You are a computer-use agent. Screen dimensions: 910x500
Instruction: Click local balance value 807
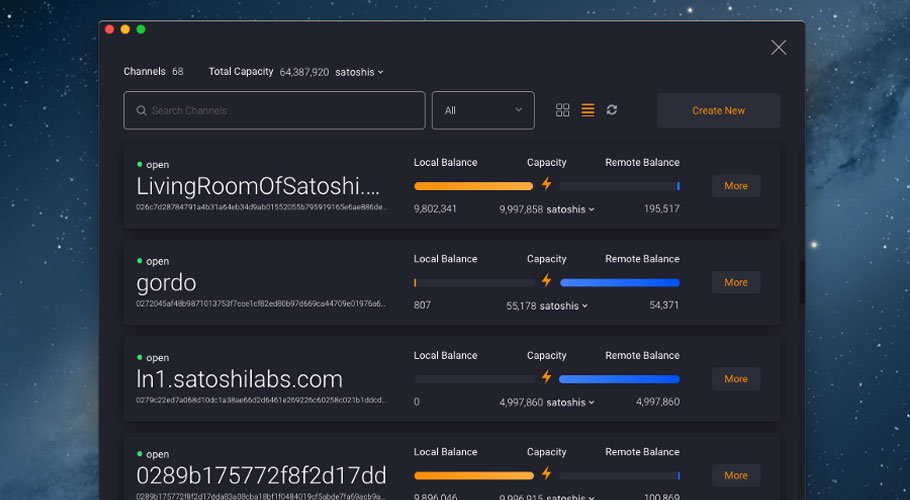(x=422, y=305)
